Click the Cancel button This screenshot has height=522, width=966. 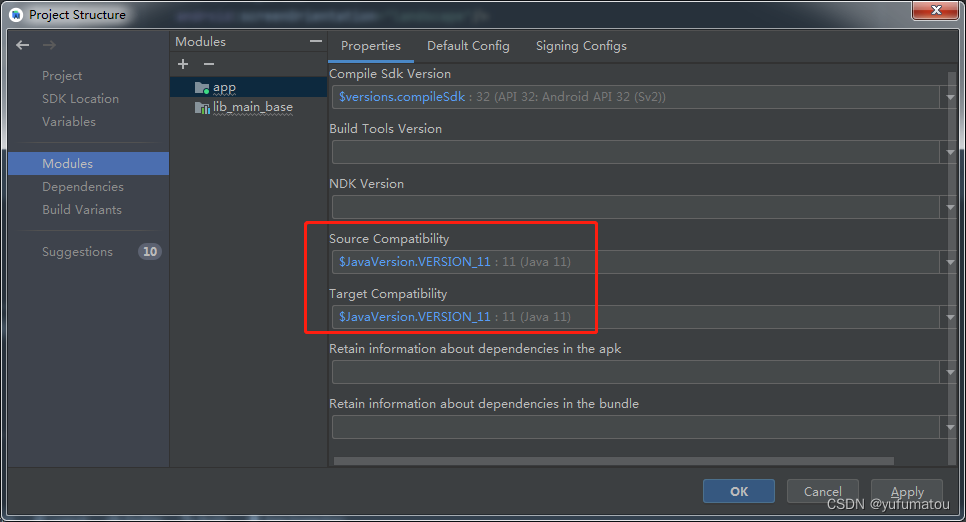click(x=822, y=491)
